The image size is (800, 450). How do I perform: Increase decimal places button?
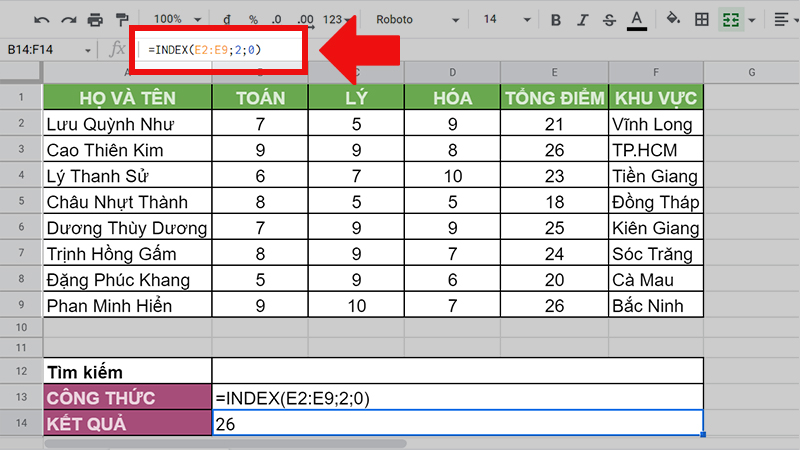pos(306,19)
